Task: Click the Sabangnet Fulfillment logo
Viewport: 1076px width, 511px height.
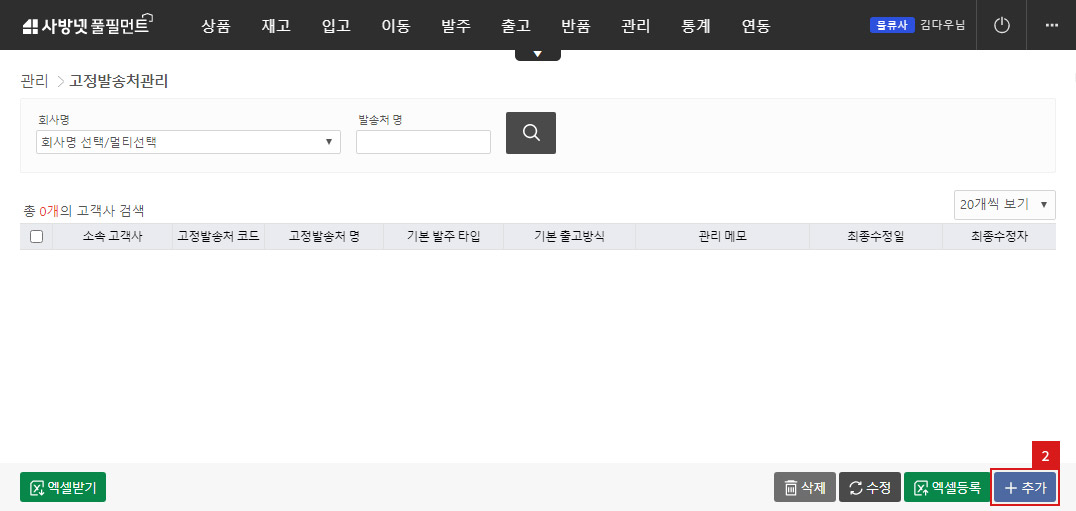Action: click(88, 25)
